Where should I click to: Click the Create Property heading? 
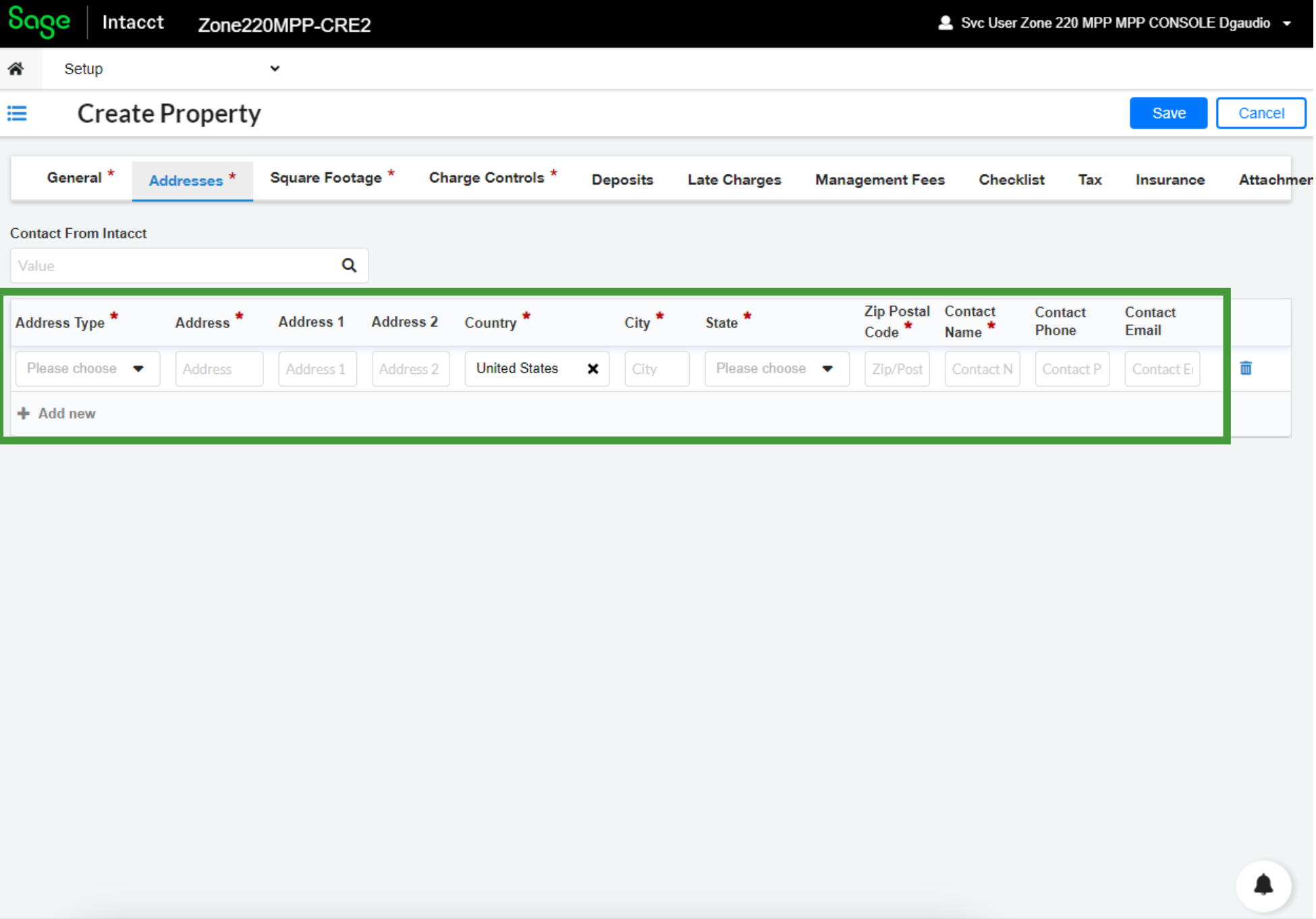point(169,113)
